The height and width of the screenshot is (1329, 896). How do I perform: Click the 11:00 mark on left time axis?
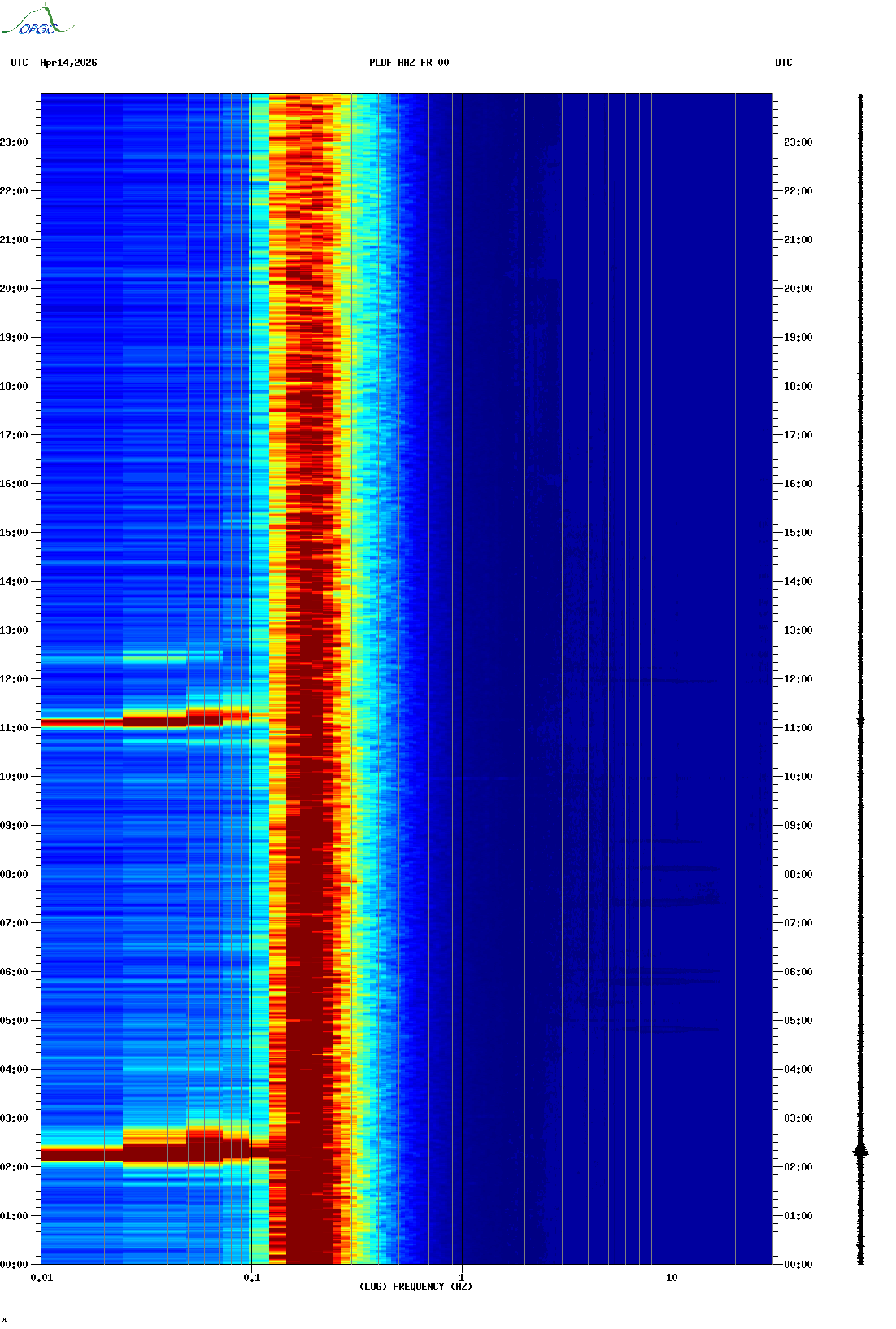pyautogui.click(x=15, y=728)
